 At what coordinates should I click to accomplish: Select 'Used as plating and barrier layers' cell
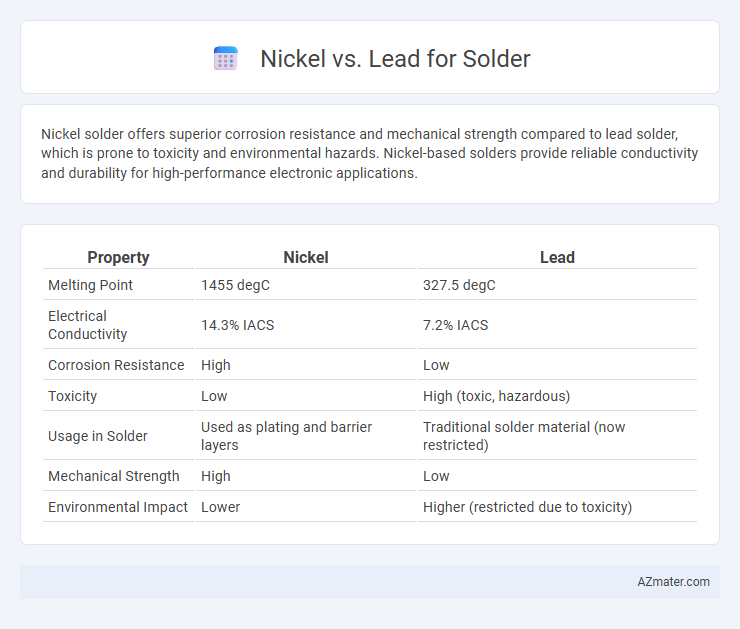(x=286, y=436)
